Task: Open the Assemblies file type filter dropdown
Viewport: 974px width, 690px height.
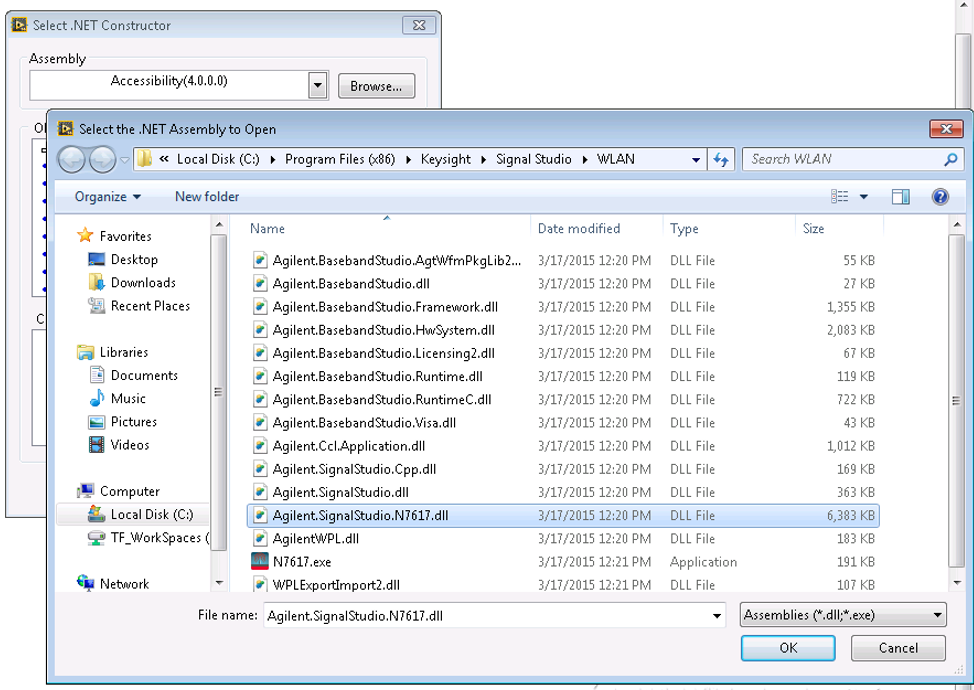Action: click(x=843, y=615)
